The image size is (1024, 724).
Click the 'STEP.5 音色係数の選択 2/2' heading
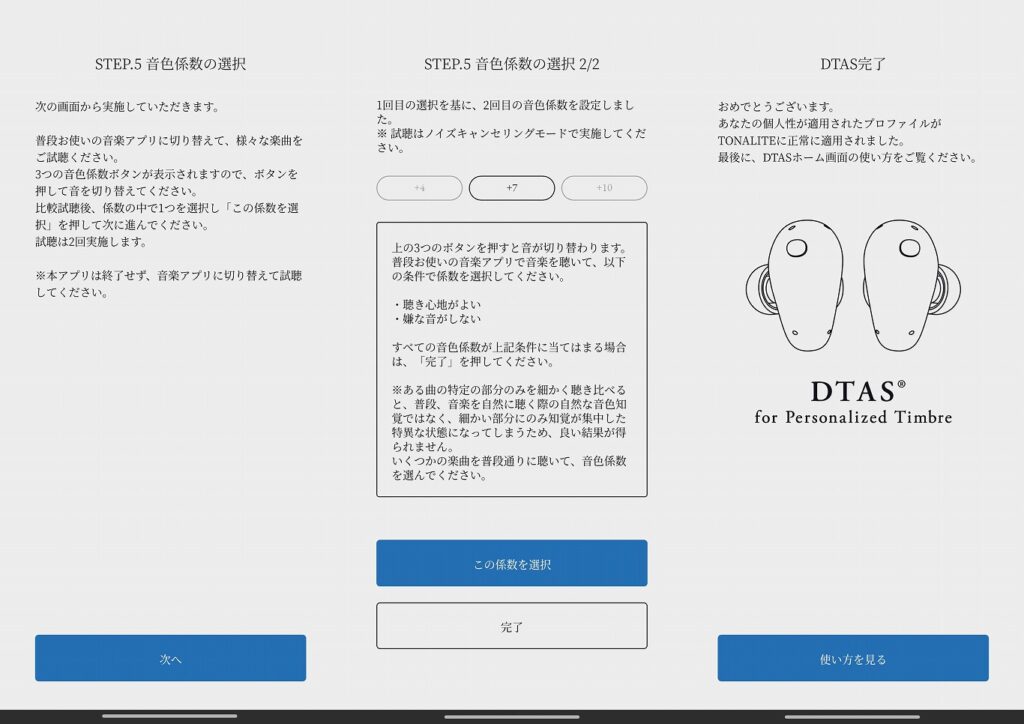[511, 64]
